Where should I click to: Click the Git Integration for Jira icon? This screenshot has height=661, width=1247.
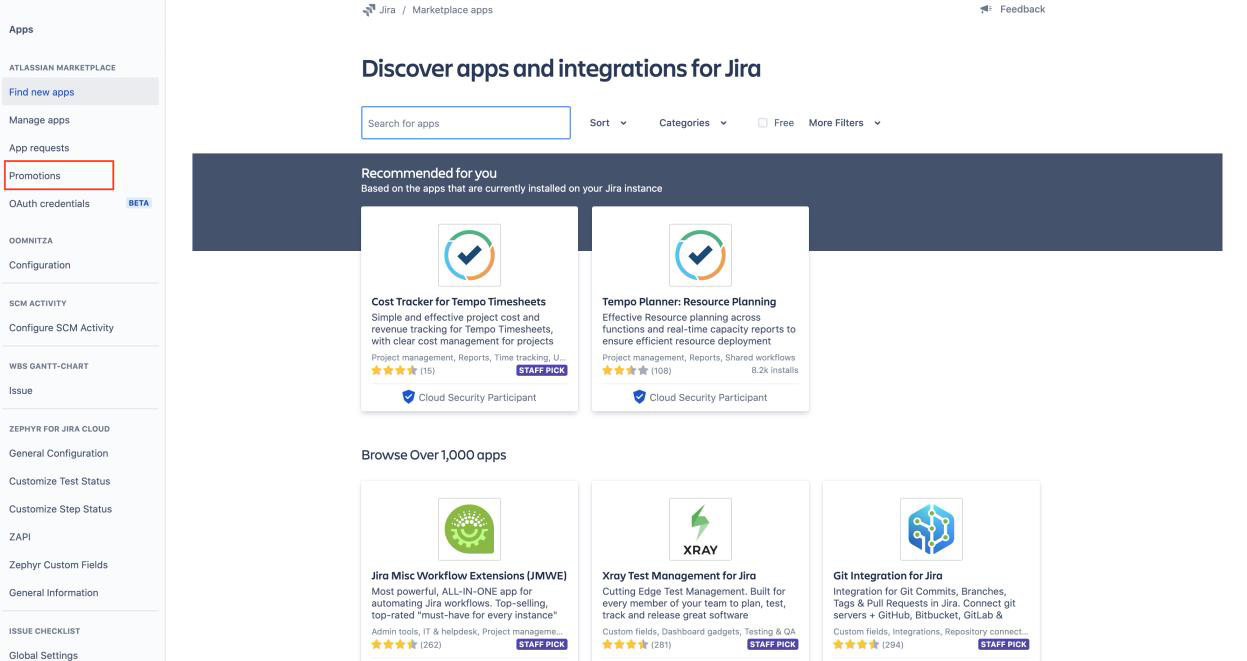(x=931, y=529)
